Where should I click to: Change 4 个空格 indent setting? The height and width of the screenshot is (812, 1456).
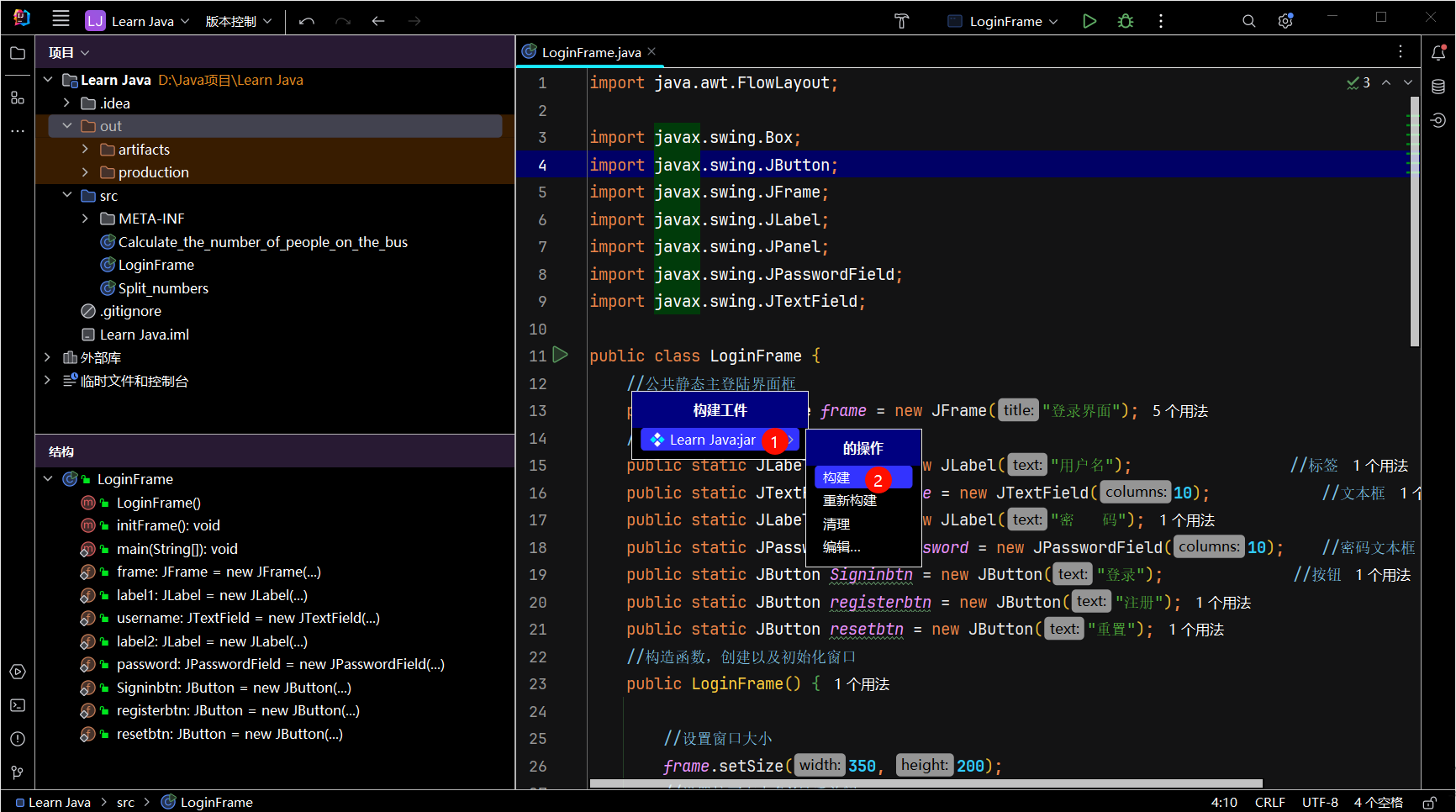click(x=1378, y=803)
